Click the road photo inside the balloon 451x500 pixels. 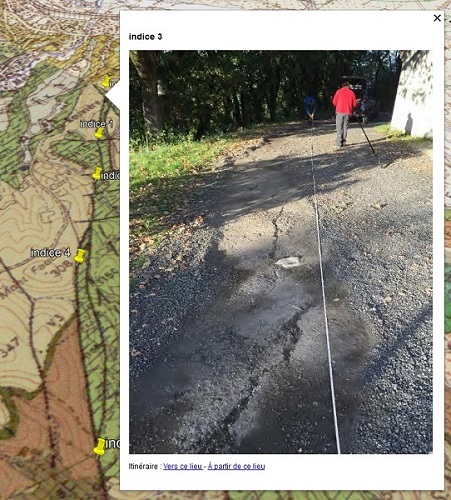tap(281, 252)
